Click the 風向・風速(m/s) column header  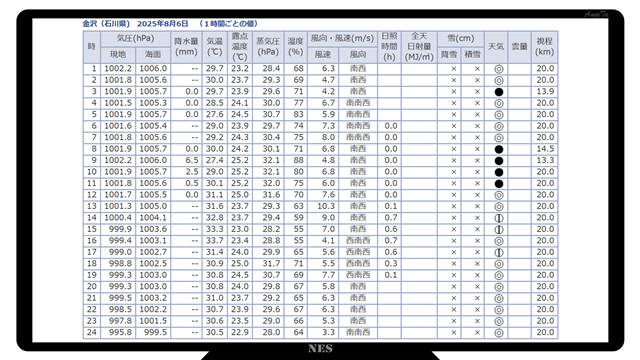pos(342,39)
